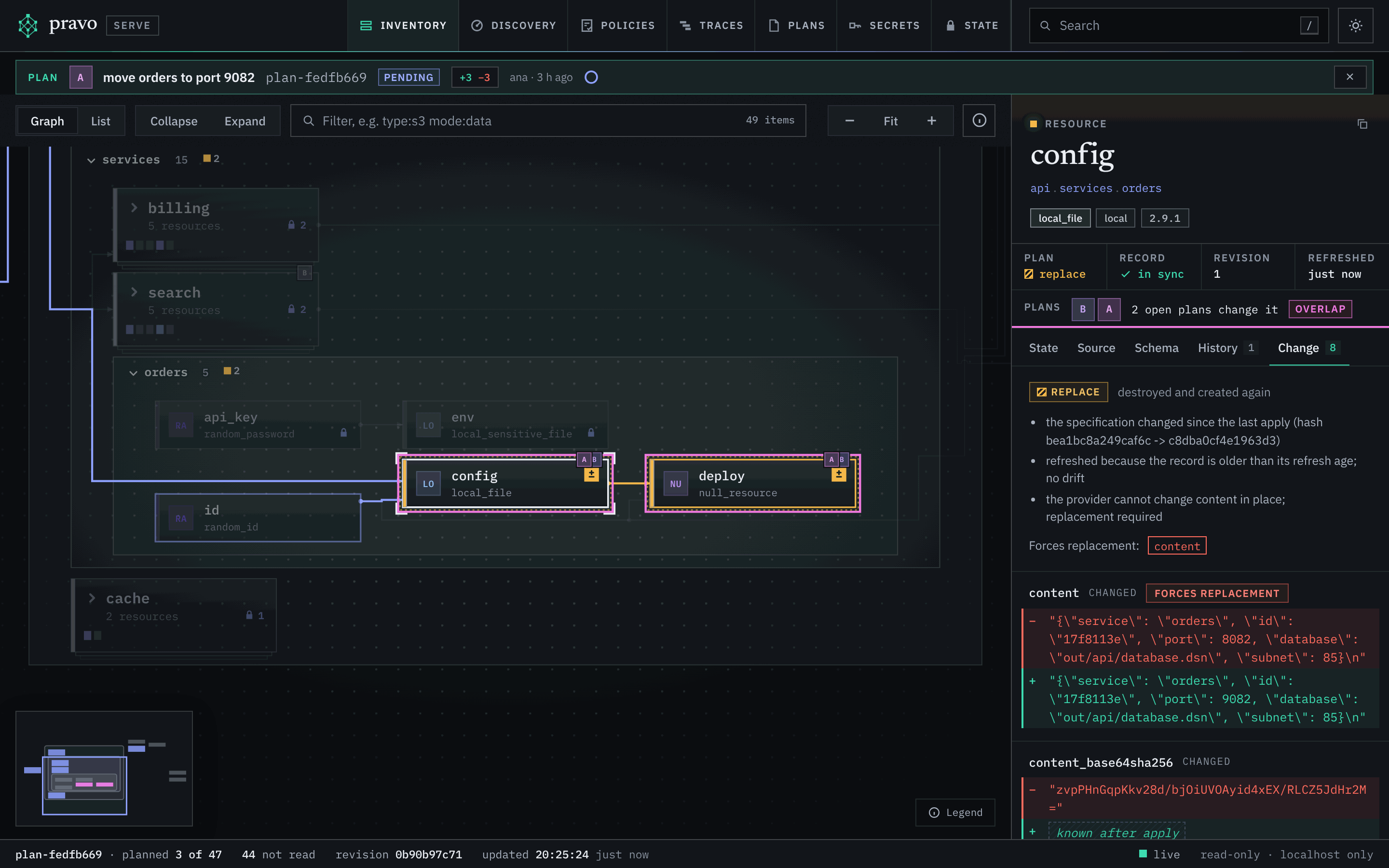Click the RA type icon on id node

tap(181, 518)
